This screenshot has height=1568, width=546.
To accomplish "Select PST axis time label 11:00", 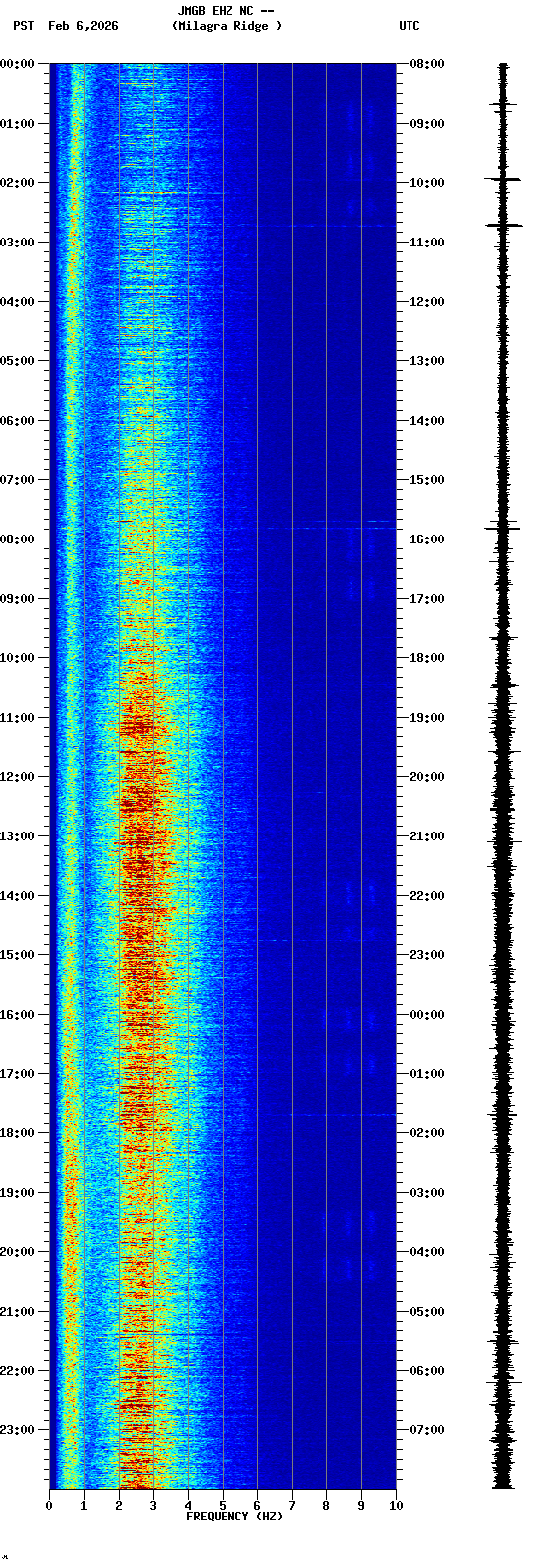I will [17, 718].
